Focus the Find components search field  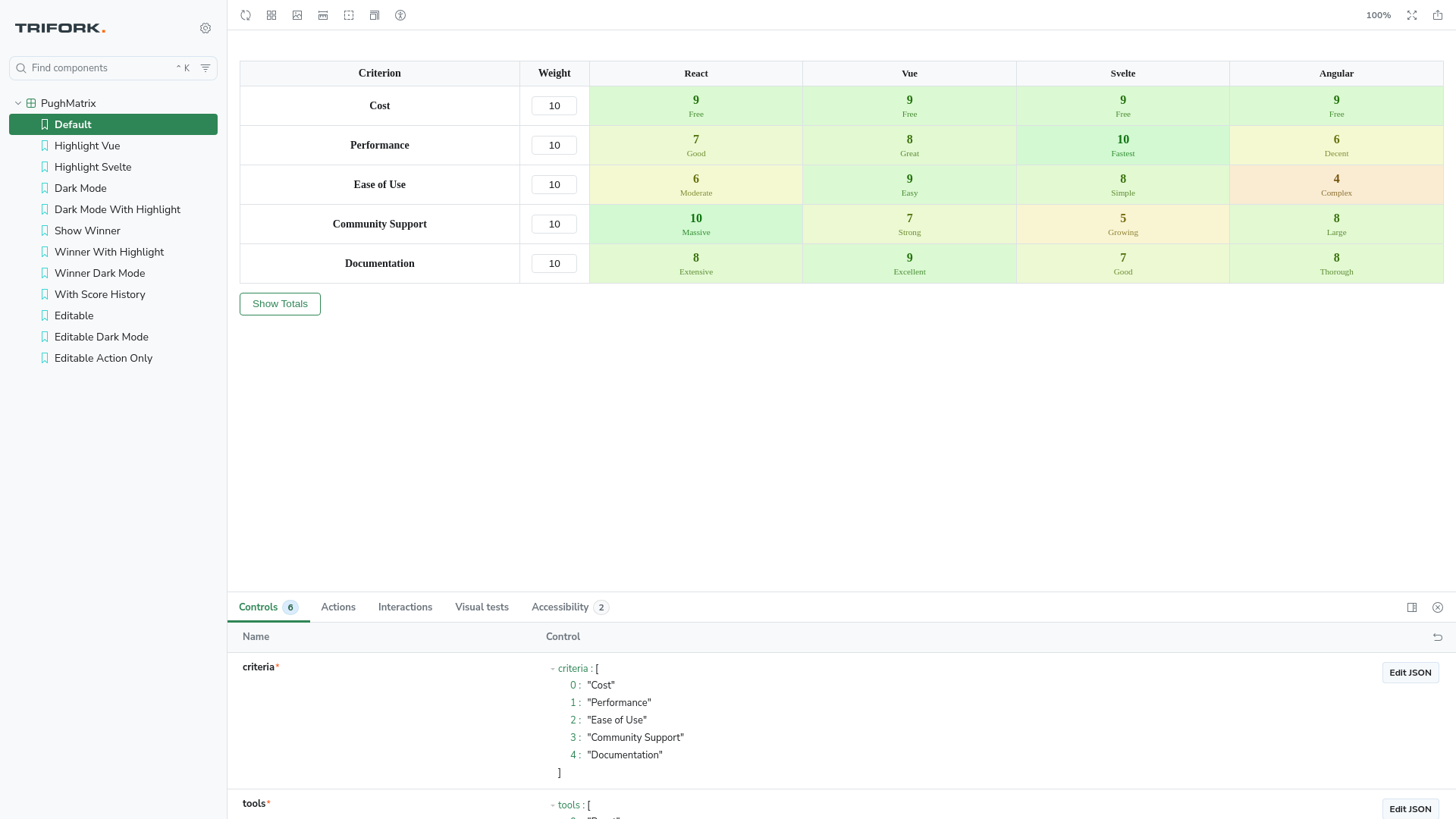point(113,68)
